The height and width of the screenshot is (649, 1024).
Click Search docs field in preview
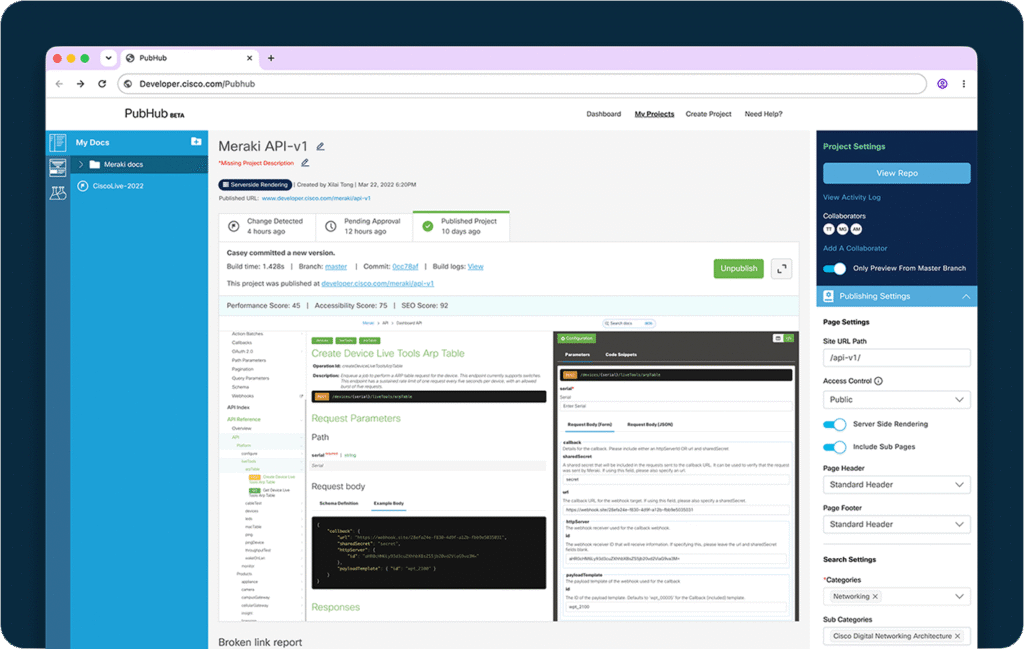(x=629, y=323)
